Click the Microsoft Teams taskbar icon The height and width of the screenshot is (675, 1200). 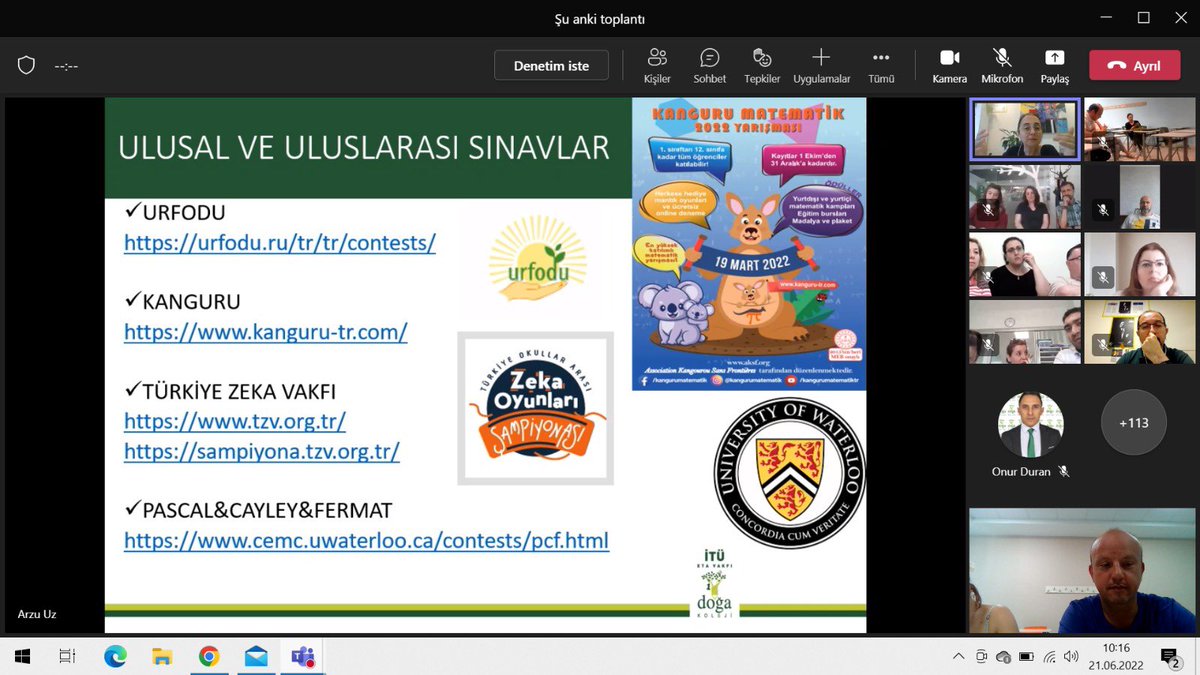coord(302,656)
